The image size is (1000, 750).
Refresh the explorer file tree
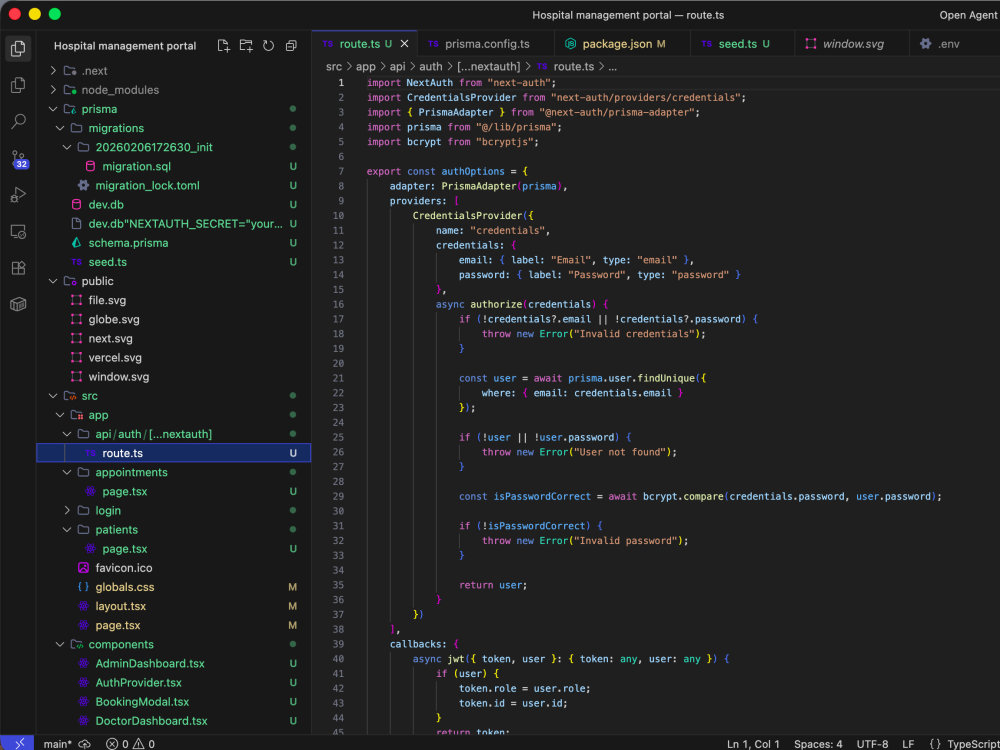click(x=268, y=45)
